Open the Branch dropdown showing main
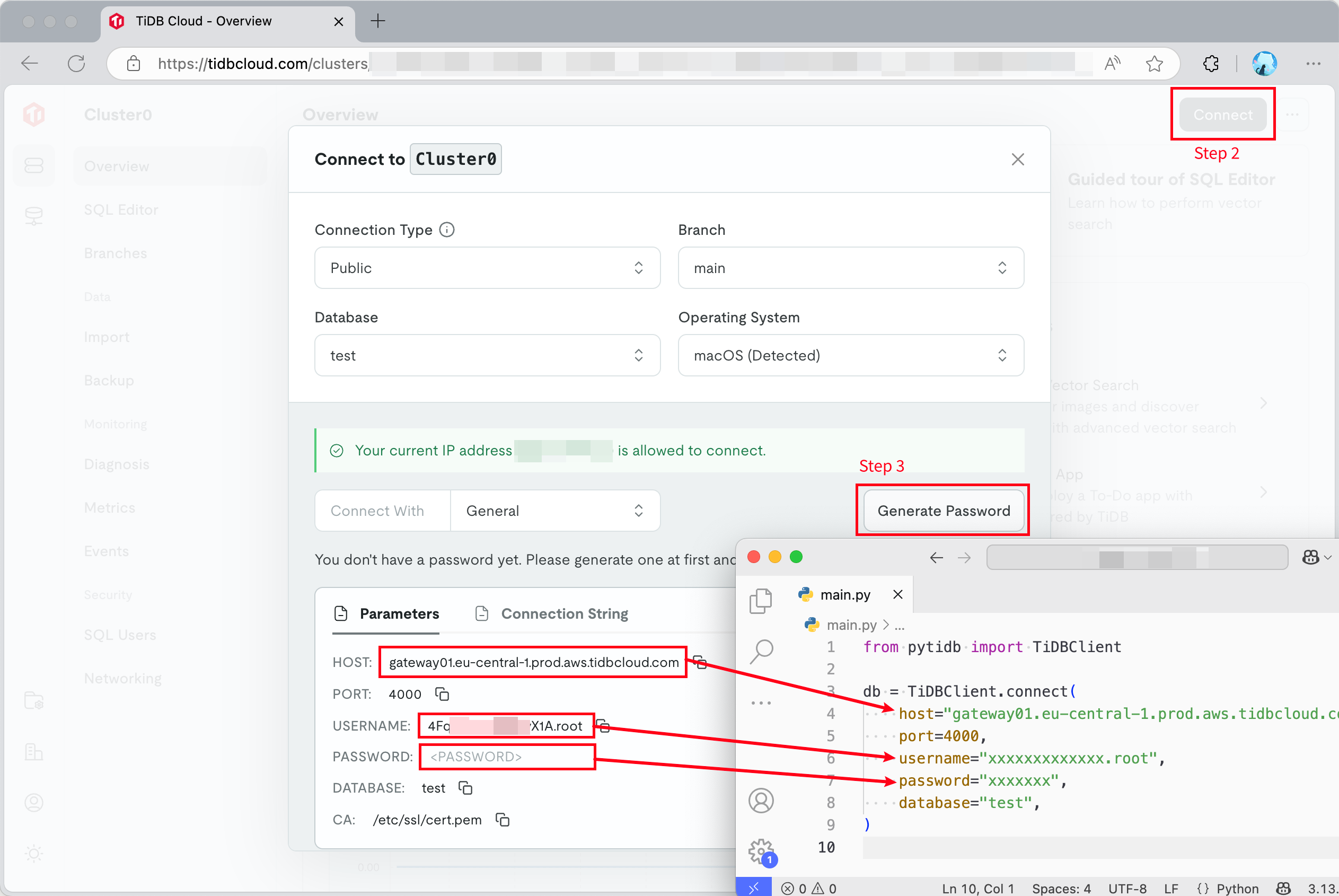 851,268
